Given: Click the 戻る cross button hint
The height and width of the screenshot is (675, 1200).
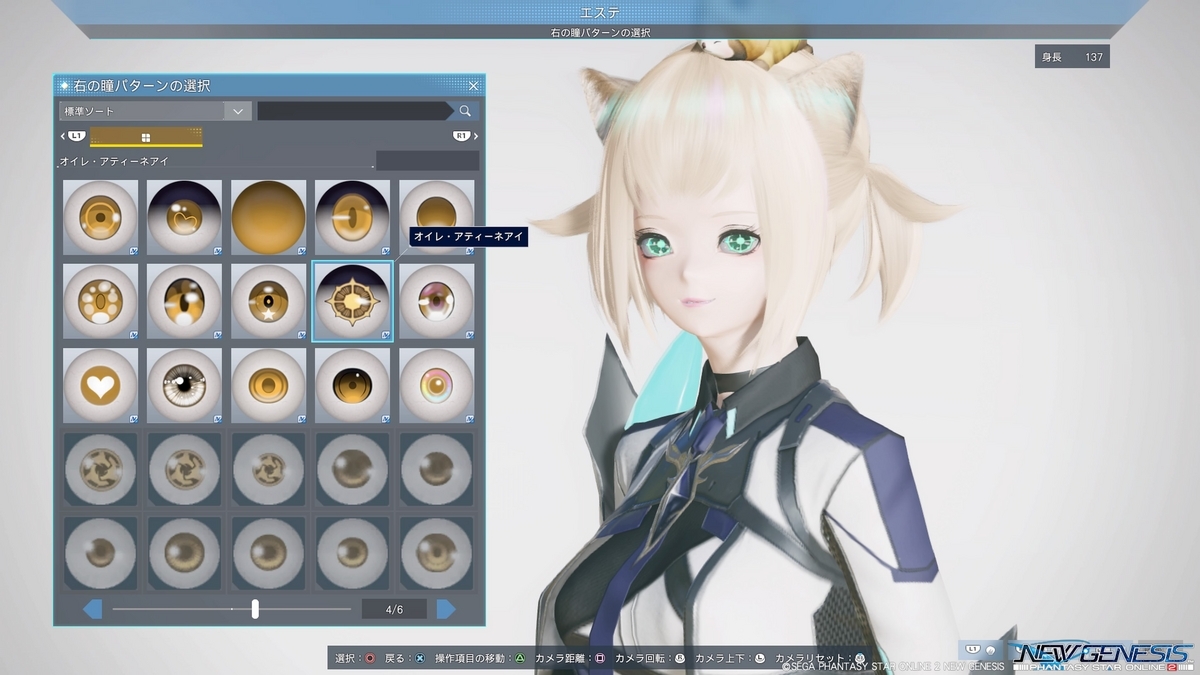Looking at the screenshot, I should (406, 659).
